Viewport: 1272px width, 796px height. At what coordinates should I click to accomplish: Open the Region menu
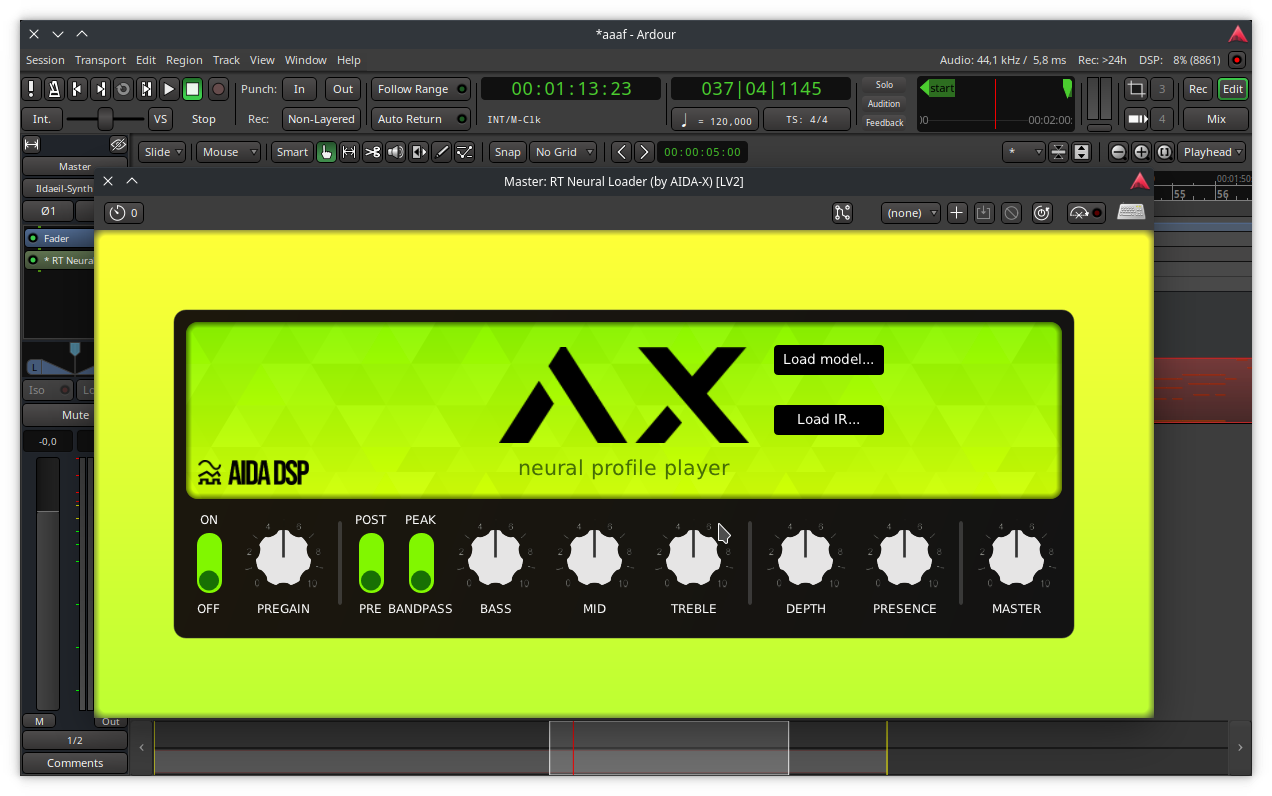184,60
